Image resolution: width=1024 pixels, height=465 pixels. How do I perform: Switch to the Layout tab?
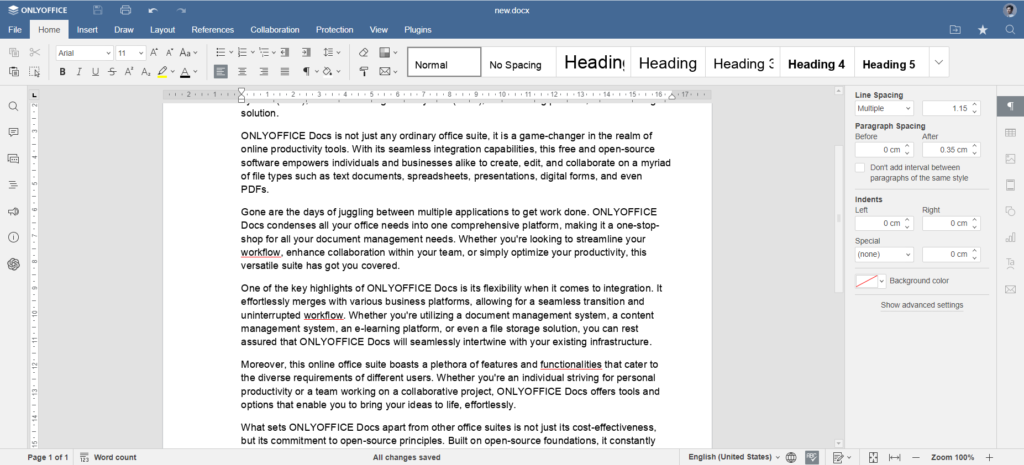(x=163, y=29)
